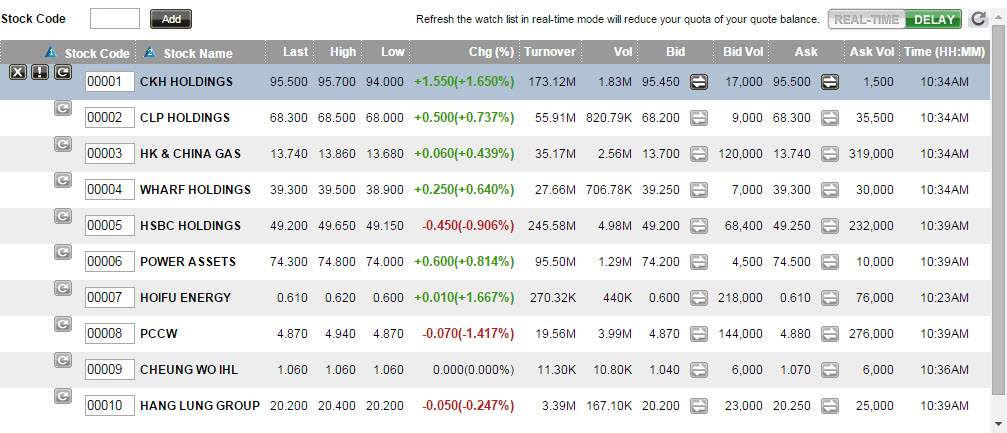Click the refresh watch list icon
The width and height of the screenshot is (1007, 433).
point(978,19)
